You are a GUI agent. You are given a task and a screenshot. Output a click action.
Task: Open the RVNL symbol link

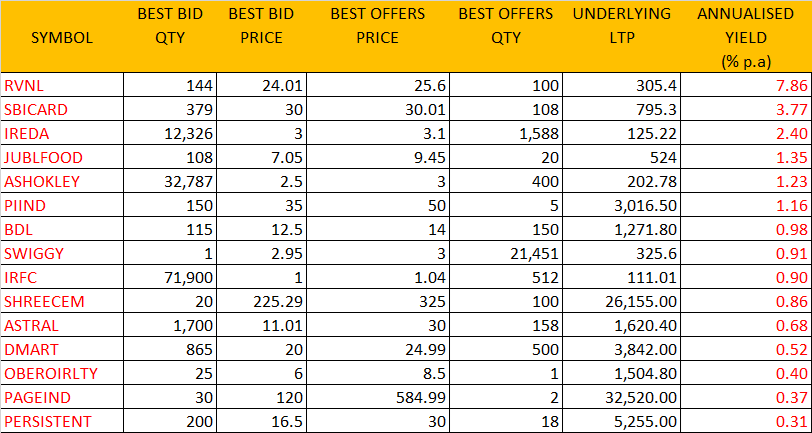[x=22, y=87]
